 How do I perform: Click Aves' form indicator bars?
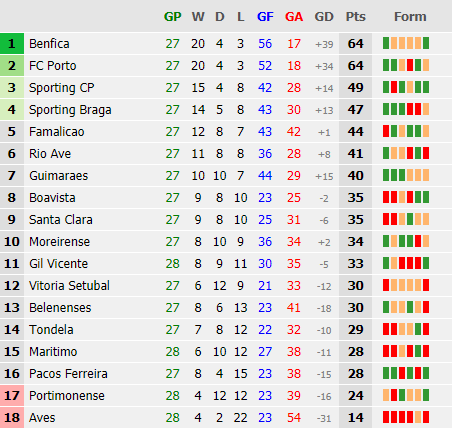click(406, 417)
